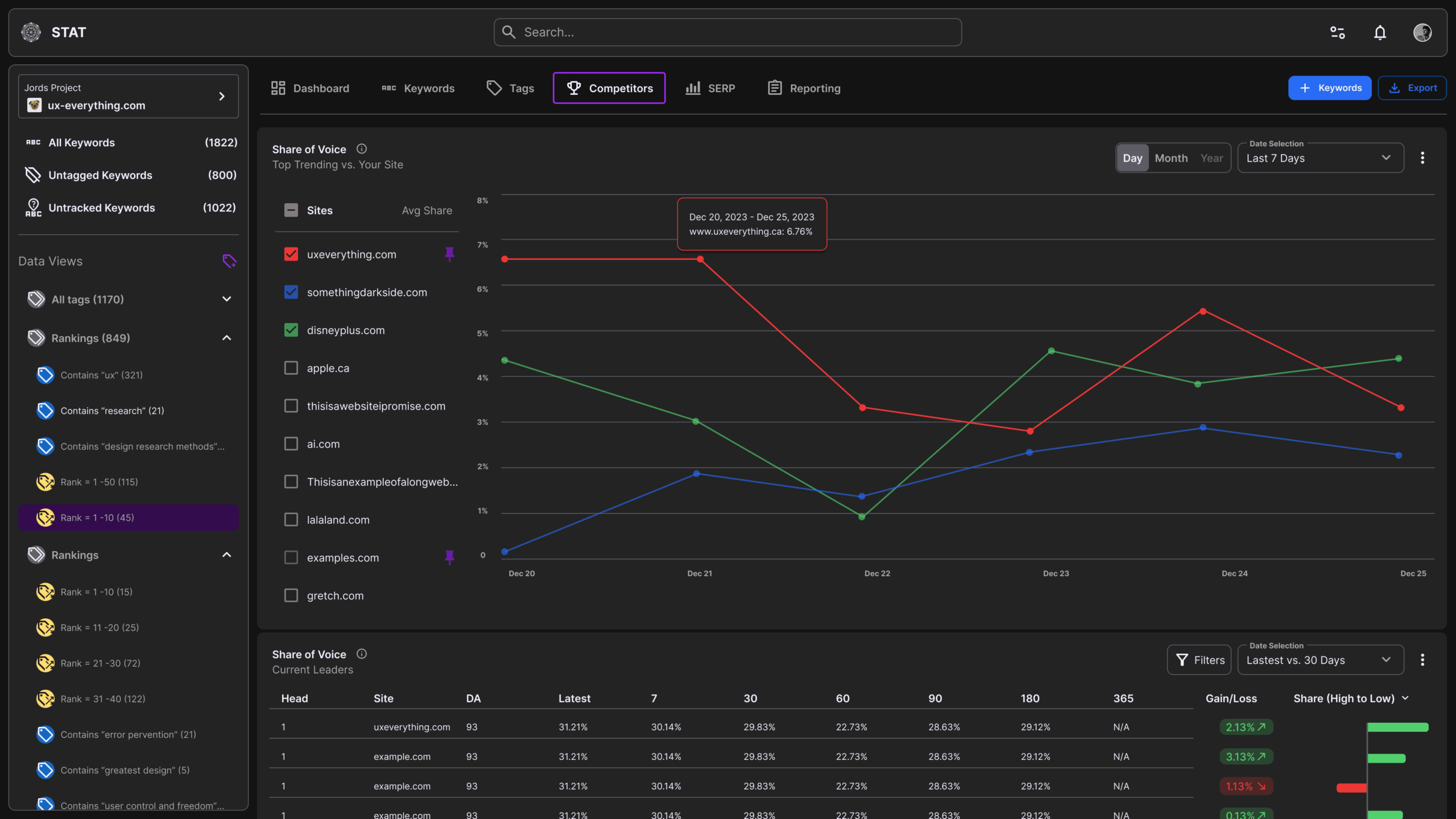Select the Competitors tab
This screenshot has width=1456, height=819.
(609, 88)
